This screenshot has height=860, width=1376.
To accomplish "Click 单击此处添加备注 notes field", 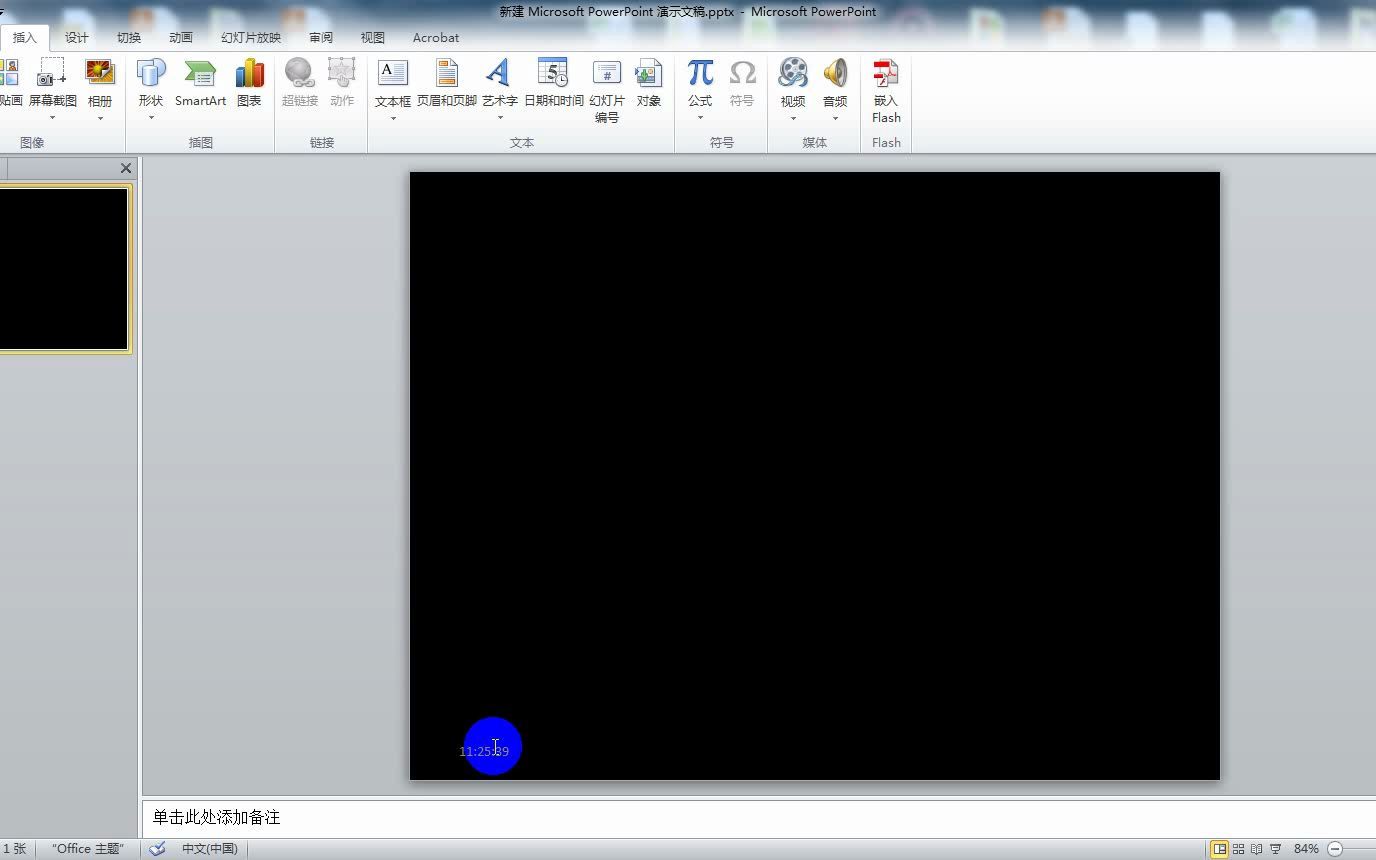I will [x=760, y=817].
